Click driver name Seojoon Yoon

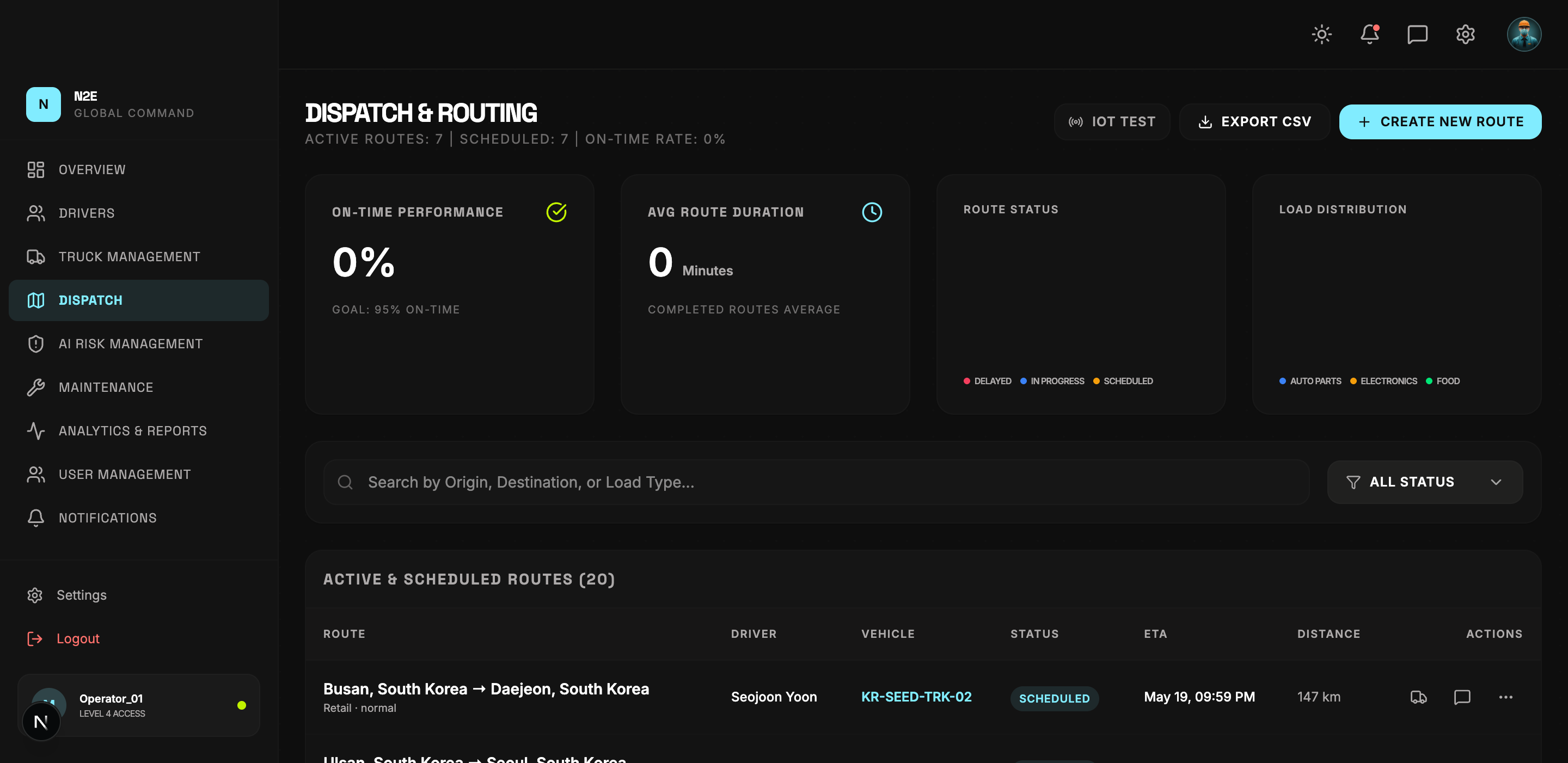pos(774,697)
